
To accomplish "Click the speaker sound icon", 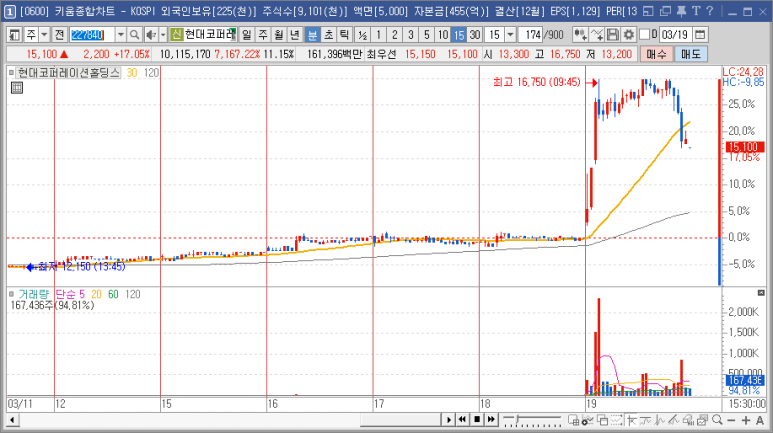I will [151, 35].
